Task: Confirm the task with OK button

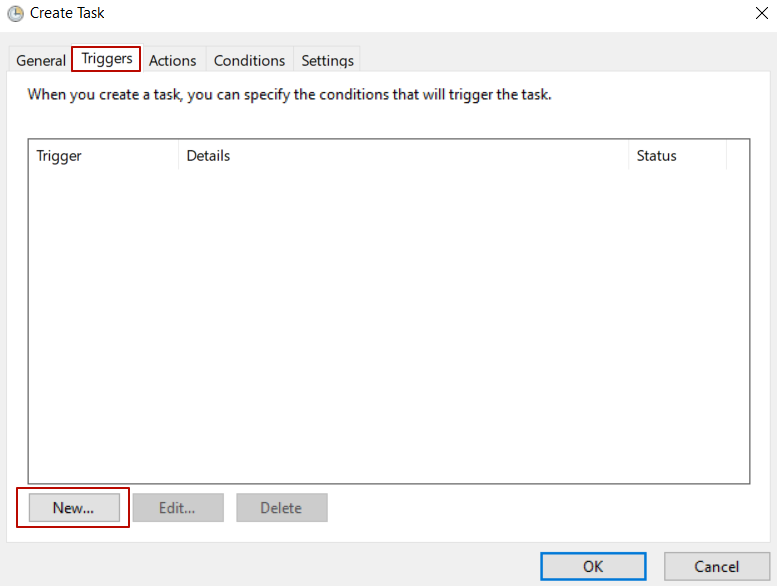Action: pyautogui.click(x=593, y=566)
